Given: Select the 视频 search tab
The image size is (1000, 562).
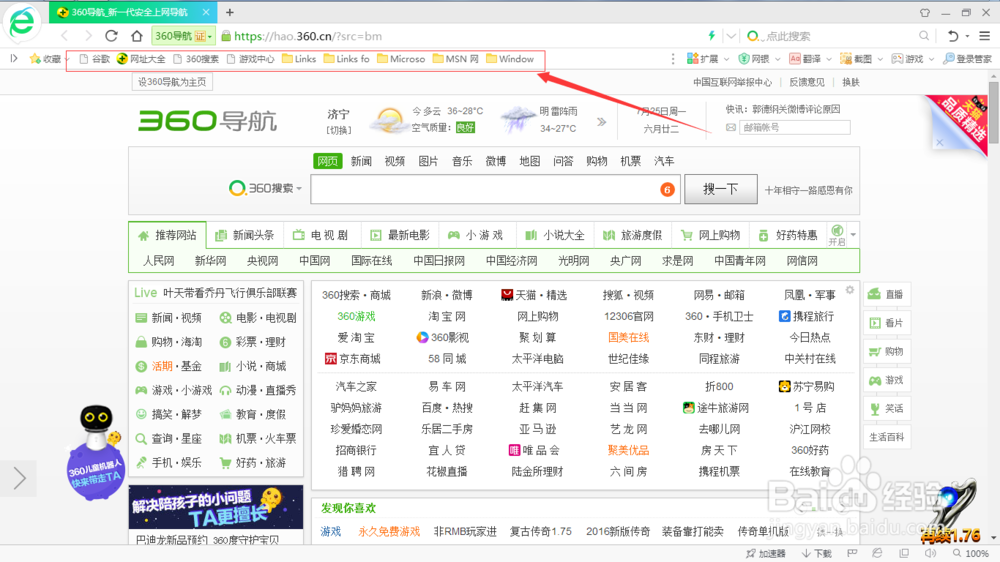Looking at the screenshot, I should (x=395, y=161).
